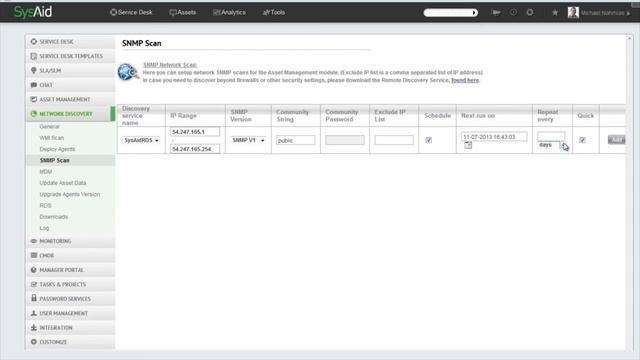640x360 pixels.
Task: Select Upgrade Agents Version in sidebar
Action: click(69, 194)
